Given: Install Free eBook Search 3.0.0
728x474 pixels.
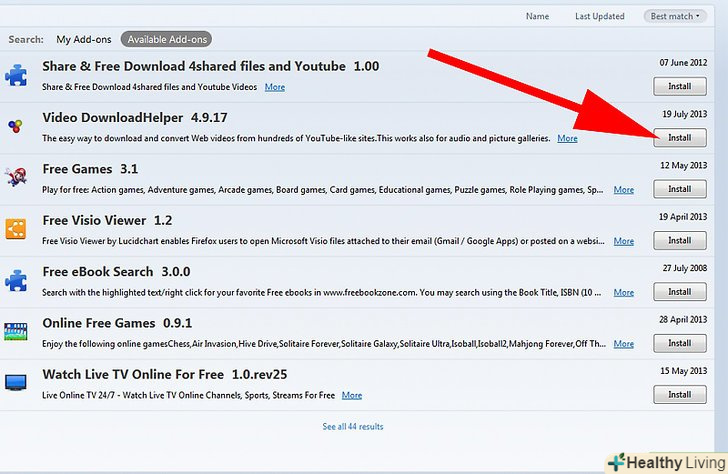Looking at the screenshot, I should point(680,292).
